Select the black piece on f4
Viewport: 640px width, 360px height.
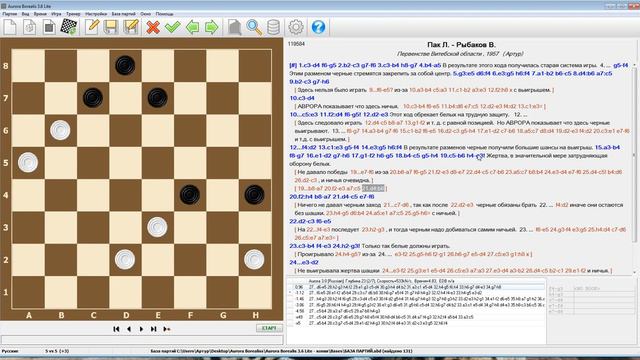[x=190, y=195]
